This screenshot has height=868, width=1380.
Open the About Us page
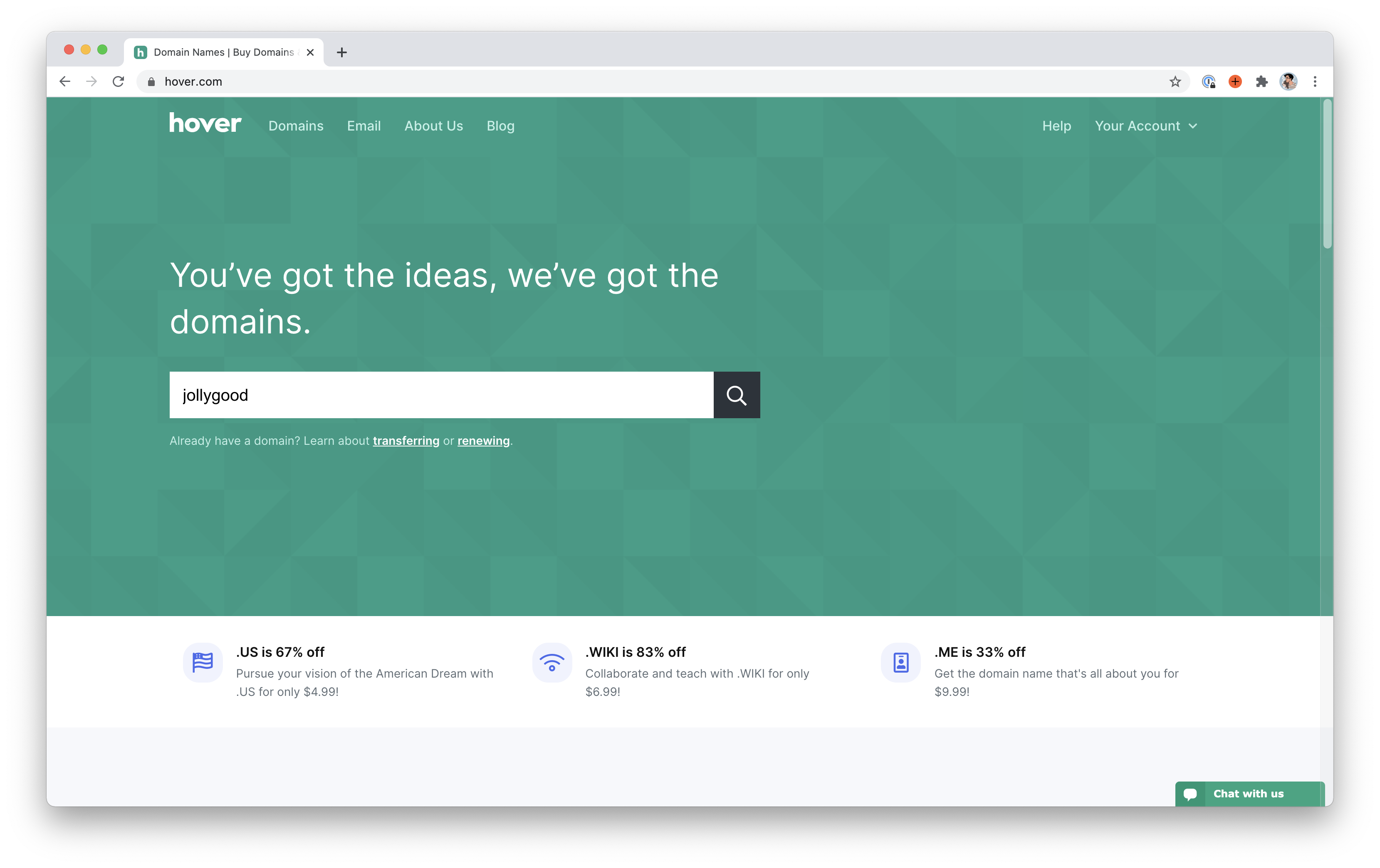coord(434,125)
